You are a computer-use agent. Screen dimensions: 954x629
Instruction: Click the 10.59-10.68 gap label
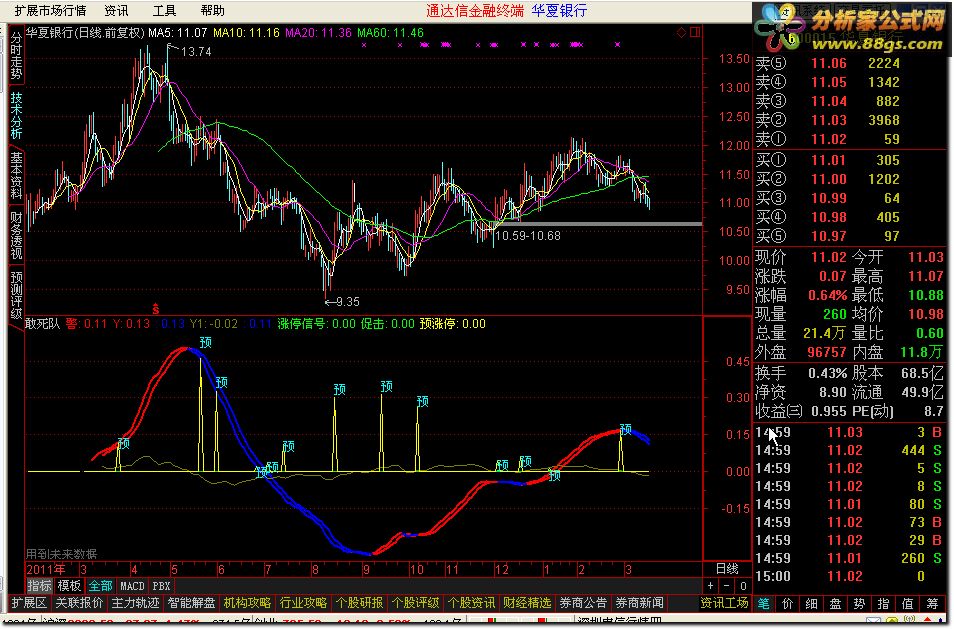tap(528, 236)
